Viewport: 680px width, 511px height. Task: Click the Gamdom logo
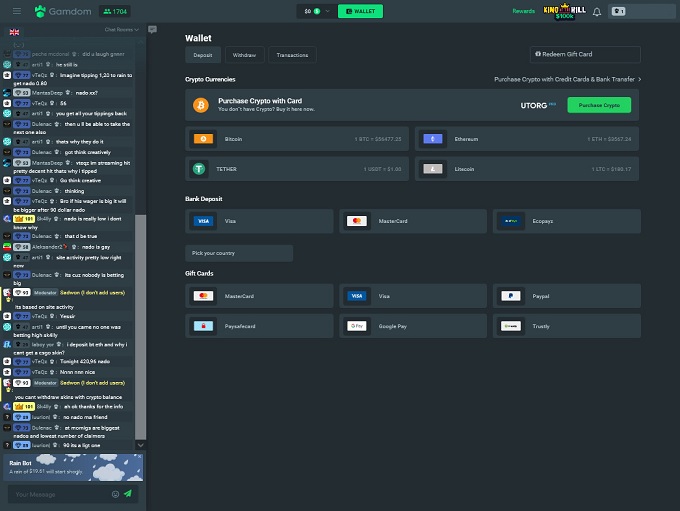pyautogui.click(x=63, y=11)
